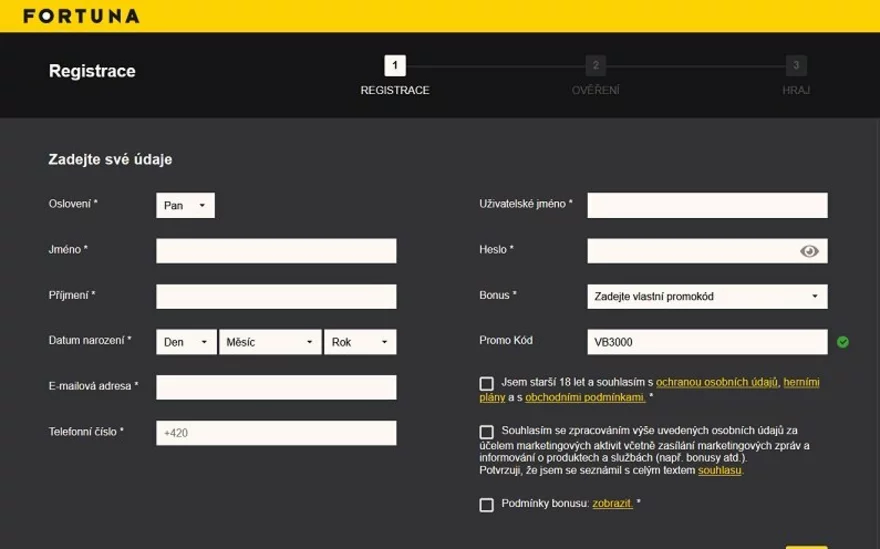Open the Měsíc birth month dropdown
Viewport: 880px width, 549px height.
(x=270, y=342)
